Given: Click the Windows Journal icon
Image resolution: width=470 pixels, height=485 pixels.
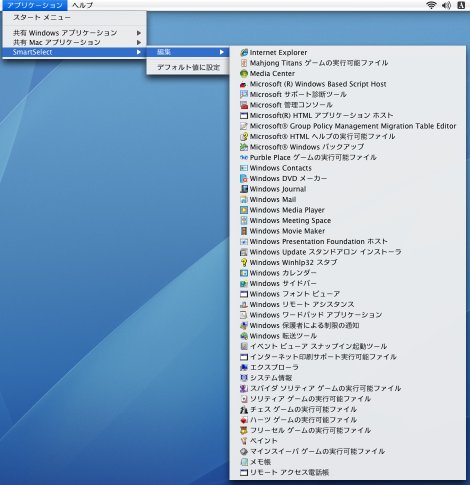Looking at the screenshot, I should click(244, 189).
